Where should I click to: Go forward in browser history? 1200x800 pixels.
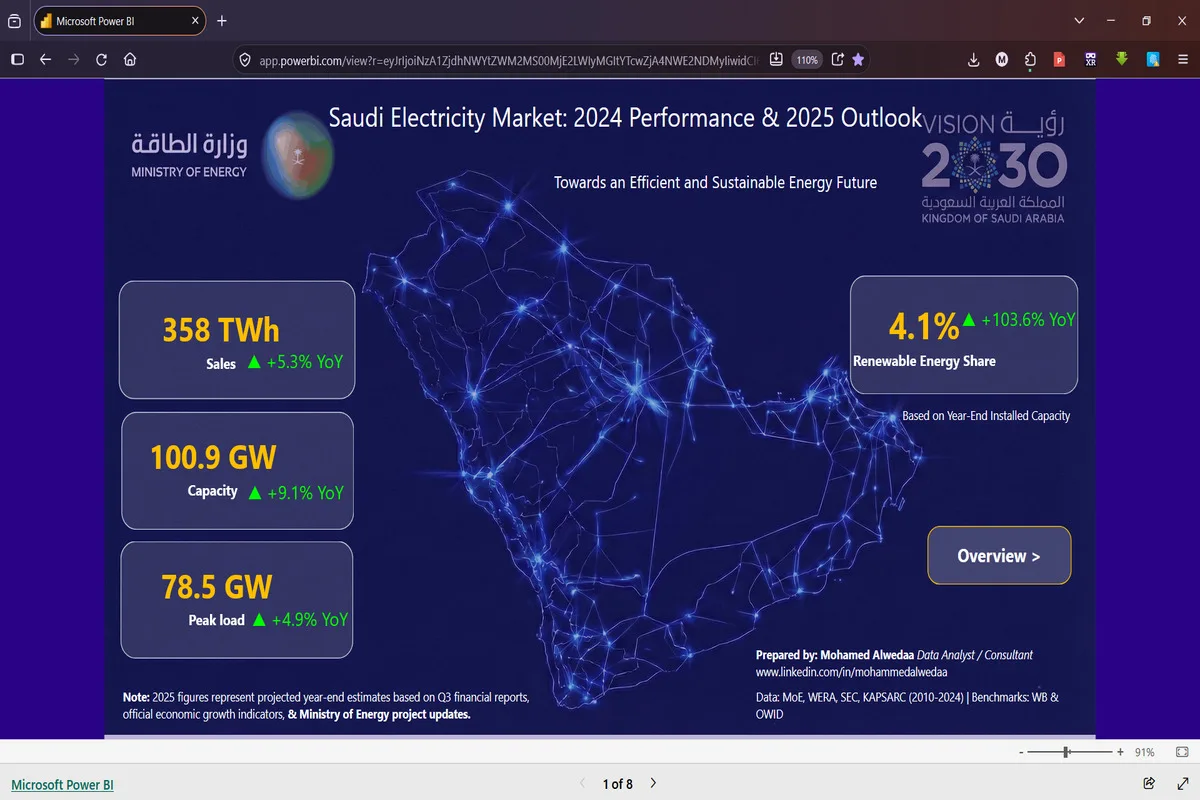73,60
